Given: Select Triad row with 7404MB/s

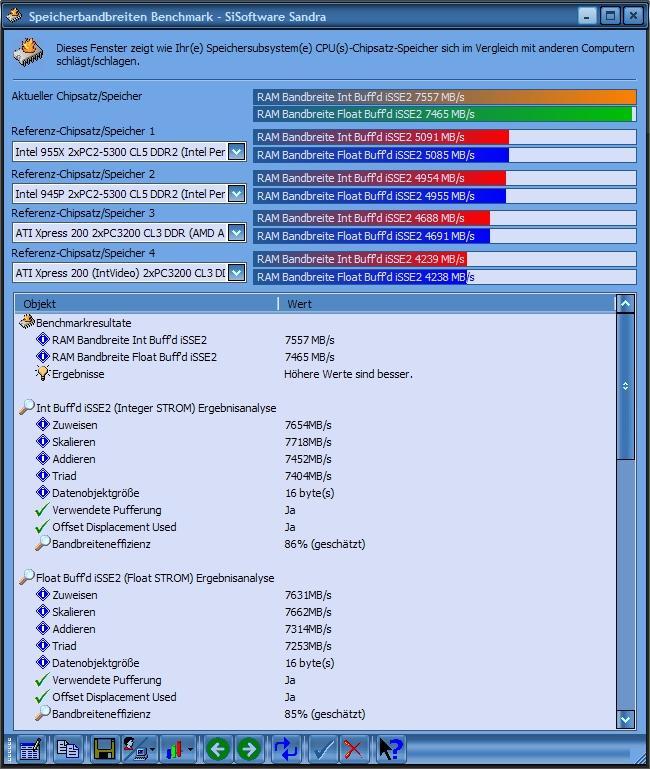Looking at the screenshot, I should coord(315,476).
